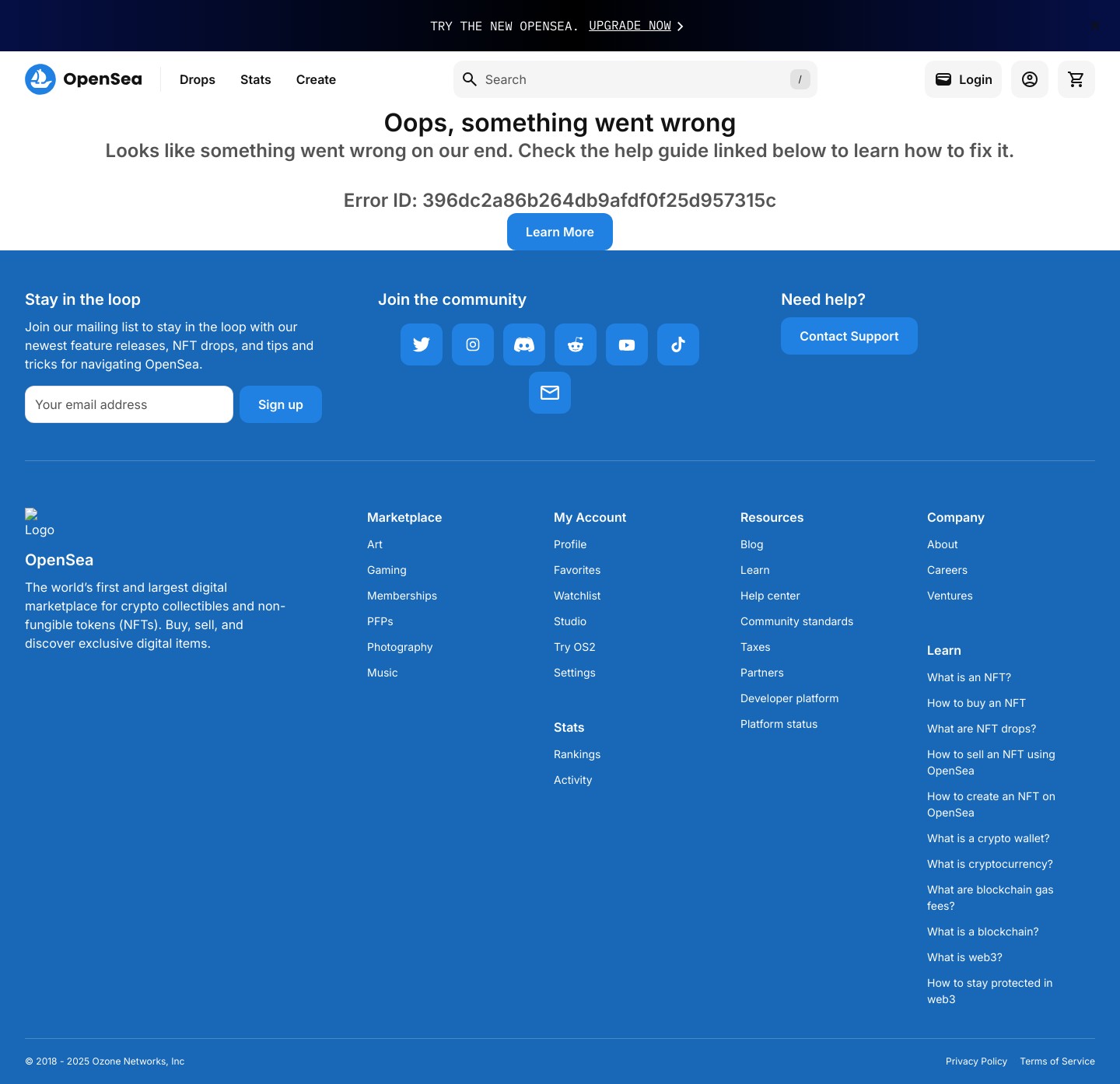Follow the Upgrade Now banner link
Image resolution: width=1120 pixels, height=1084 pixels.
click(x=630, y=26)
